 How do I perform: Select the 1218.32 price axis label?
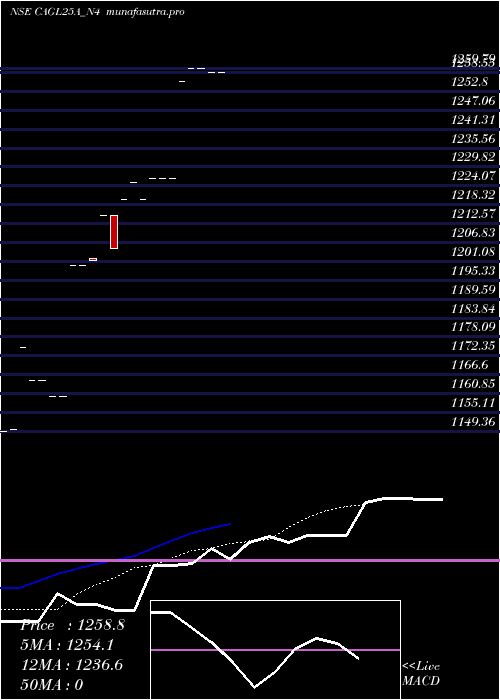pyautogui.click(x=474, y=195)
